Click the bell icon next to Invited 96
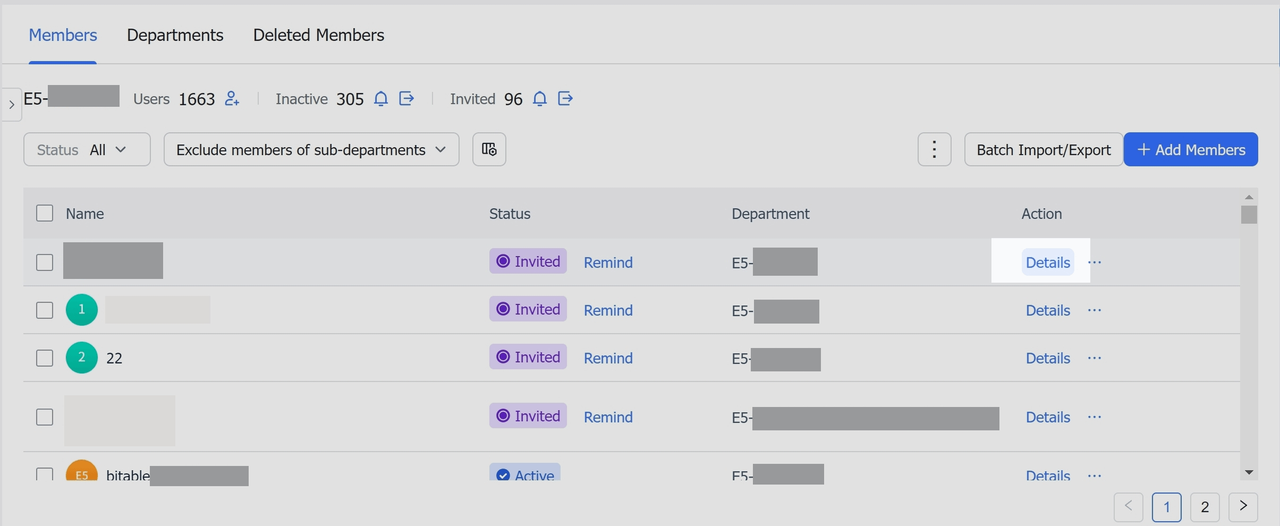Image resolution: width=1280 pixels, height=526 pixels. 540,99
